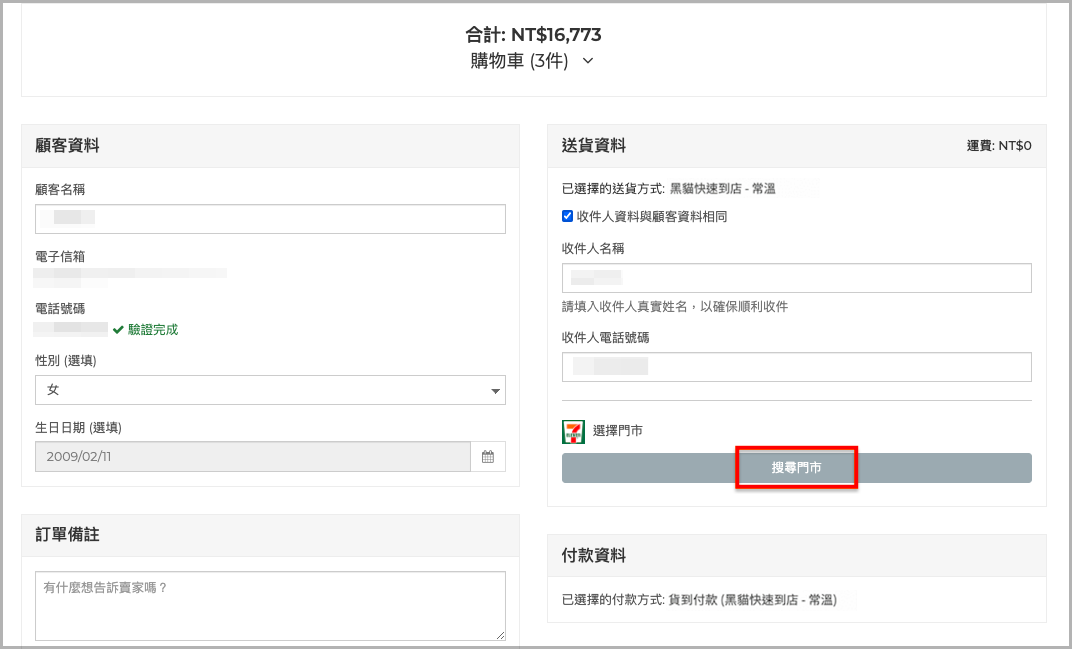Click the 請填入收件人真實姓名 hint text

point(675,306)
